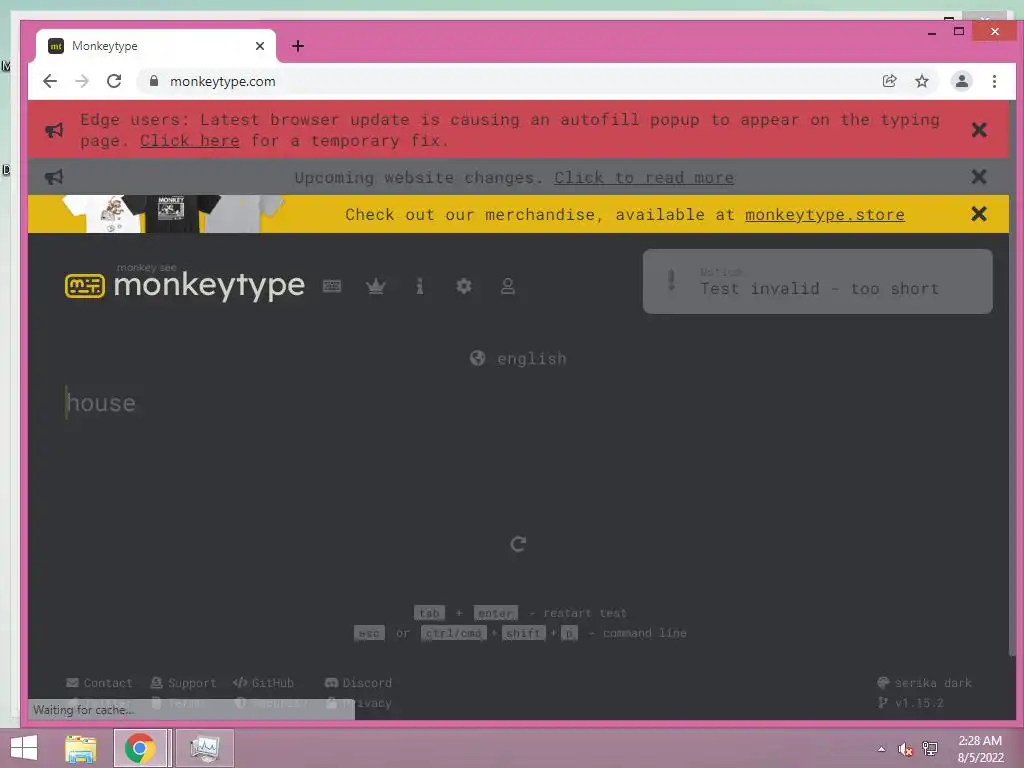Click the muted volume tray icon
This screenshot has width=1024, height=768.
click(905, 749)
